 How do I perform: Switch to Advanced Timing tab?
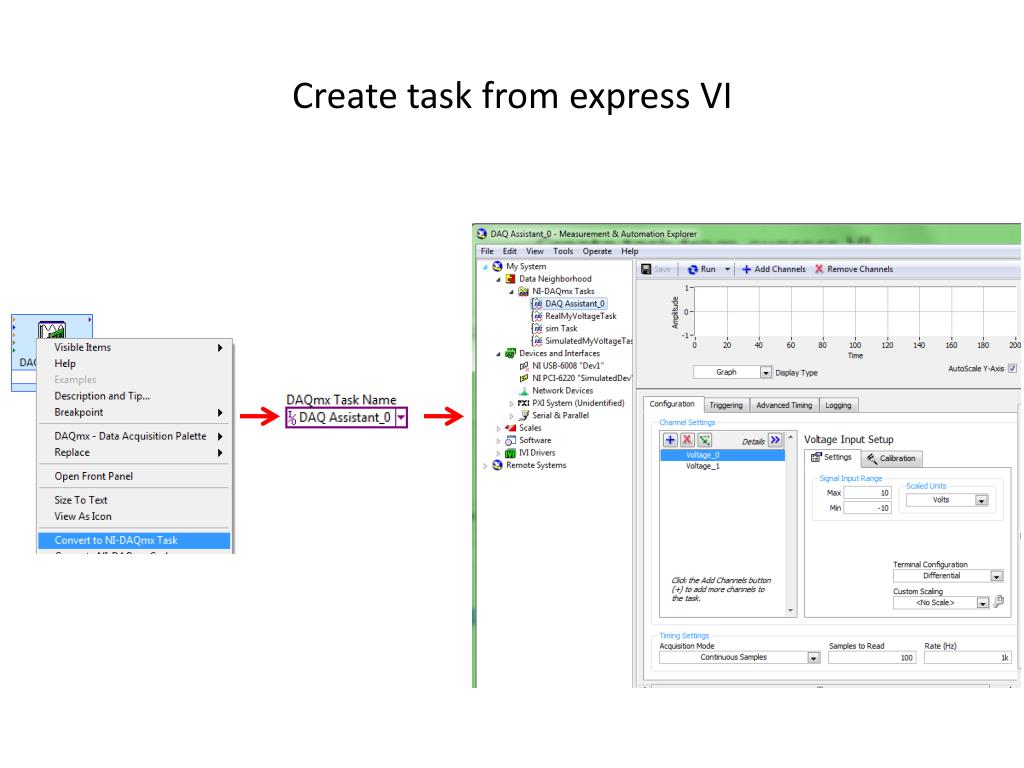tap(784, 406)
